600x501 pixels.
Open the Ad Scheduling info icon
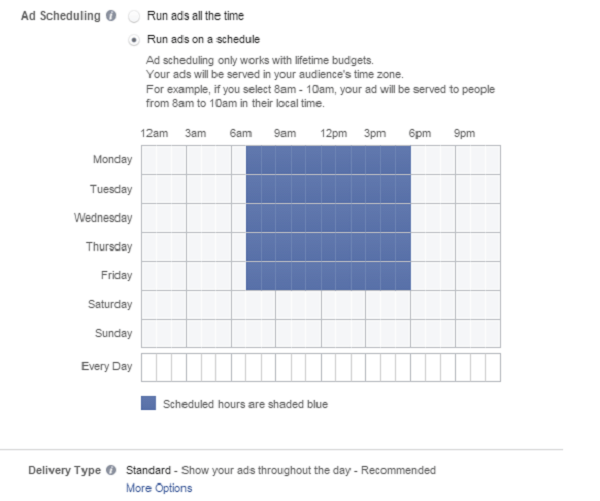point(111,16)
